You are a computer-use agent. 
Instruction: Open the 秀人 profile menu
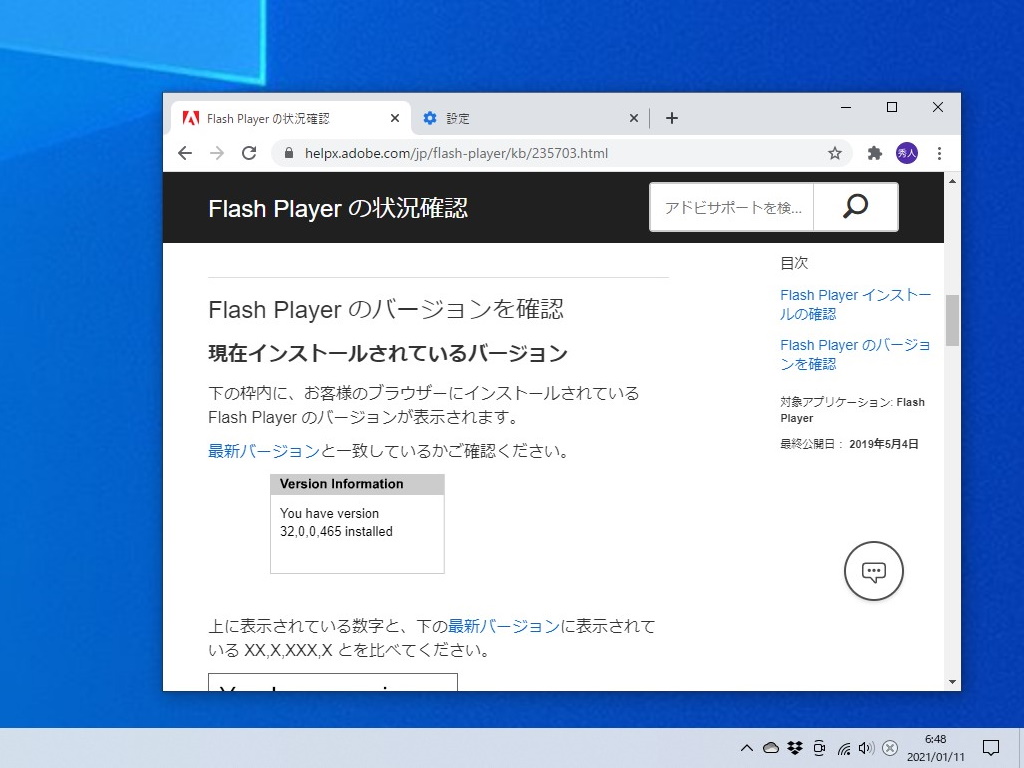906,153
